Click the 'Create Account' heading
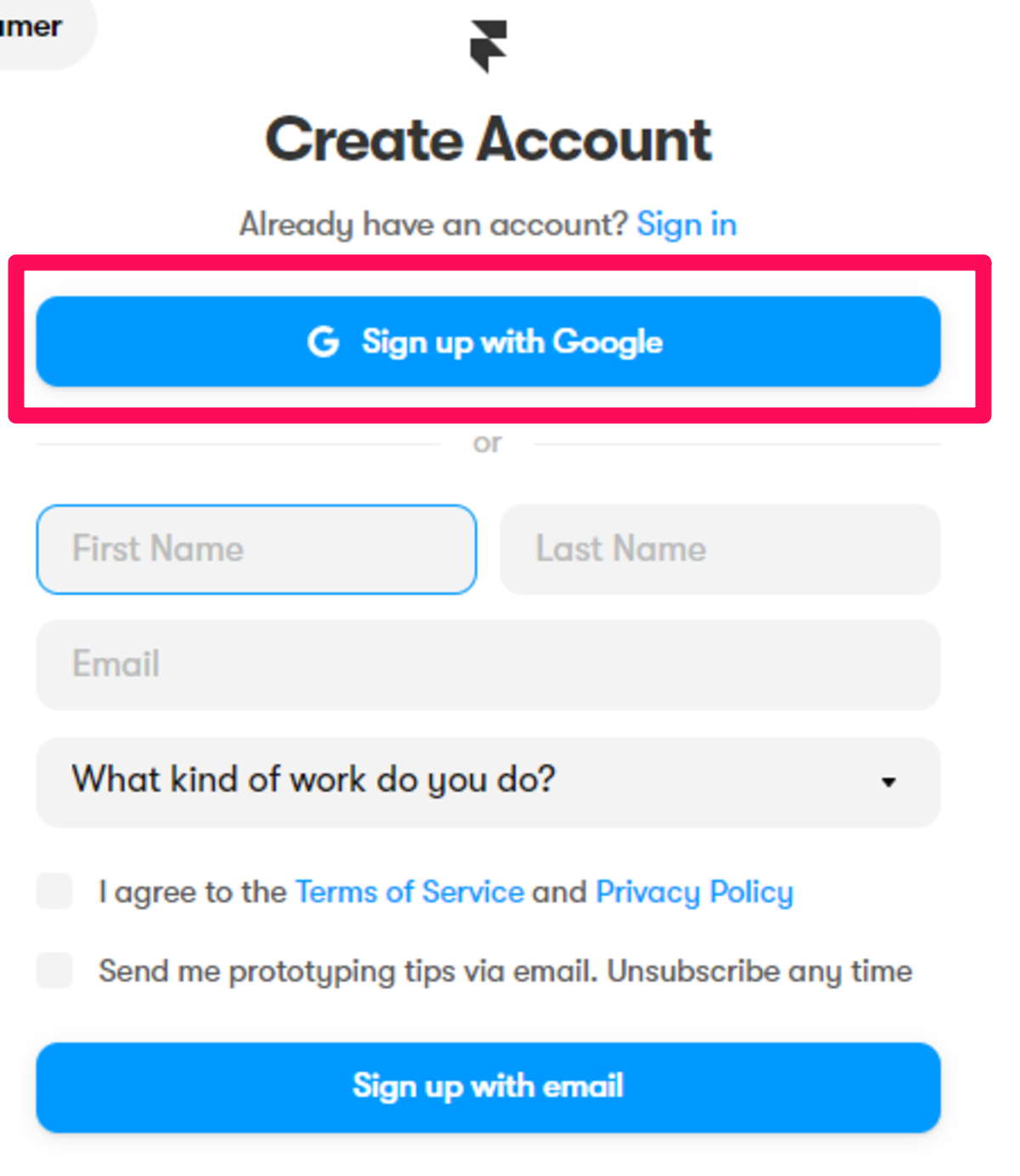Screen dimensions: 1020x1176 [x=489, y=138]
